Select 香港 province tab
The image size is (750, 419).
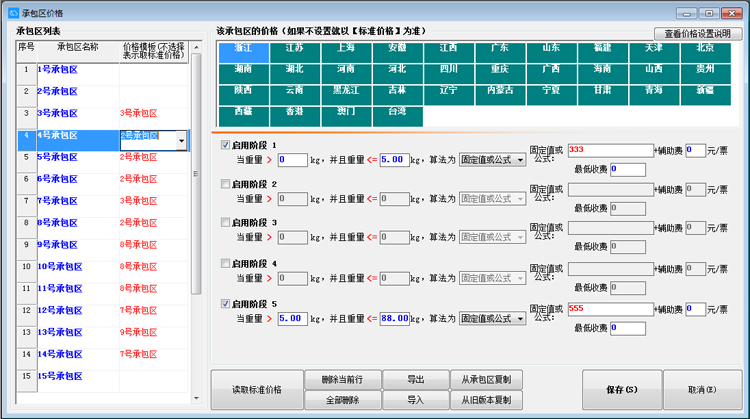coord(295,116)
